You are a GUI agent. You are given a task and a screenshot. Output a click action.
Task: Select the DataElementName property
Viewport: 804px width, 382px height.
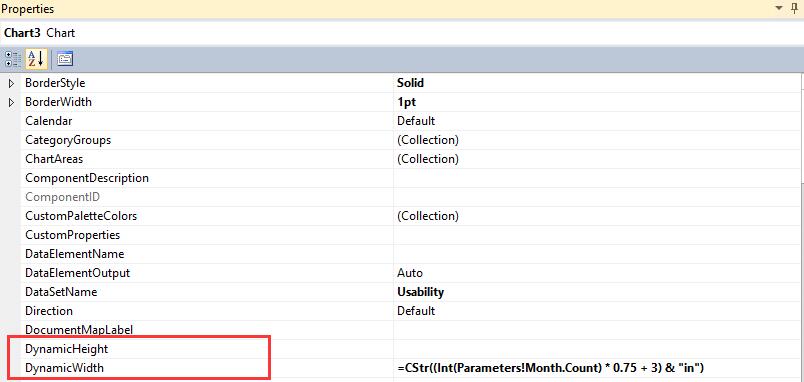75,254
